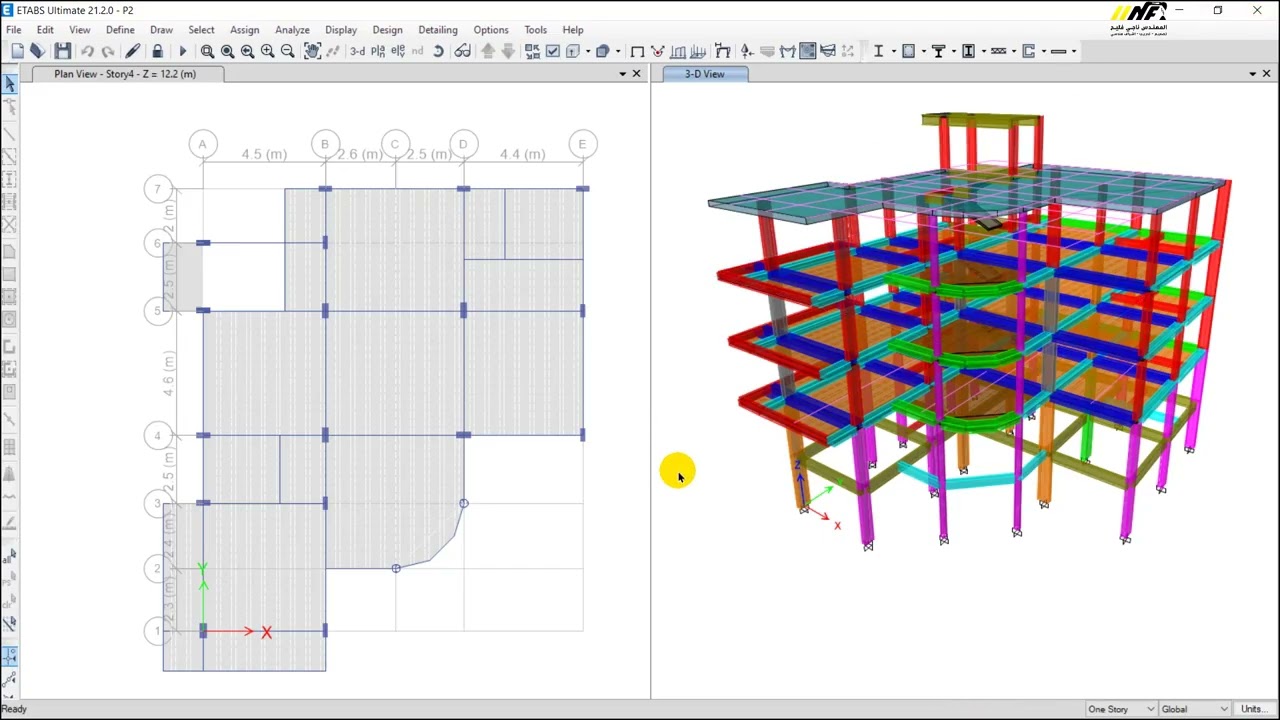Viewport: 1280px width, 720px height.
Task: Click grid bubble 7 in plan view
Action: (157, 188)
